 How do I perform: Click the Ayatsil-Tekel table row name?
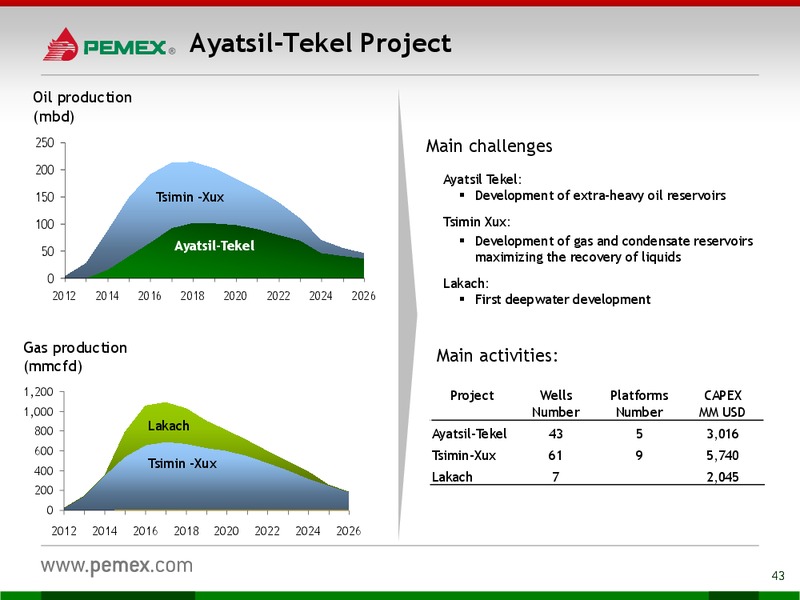[x=469, y=434]
